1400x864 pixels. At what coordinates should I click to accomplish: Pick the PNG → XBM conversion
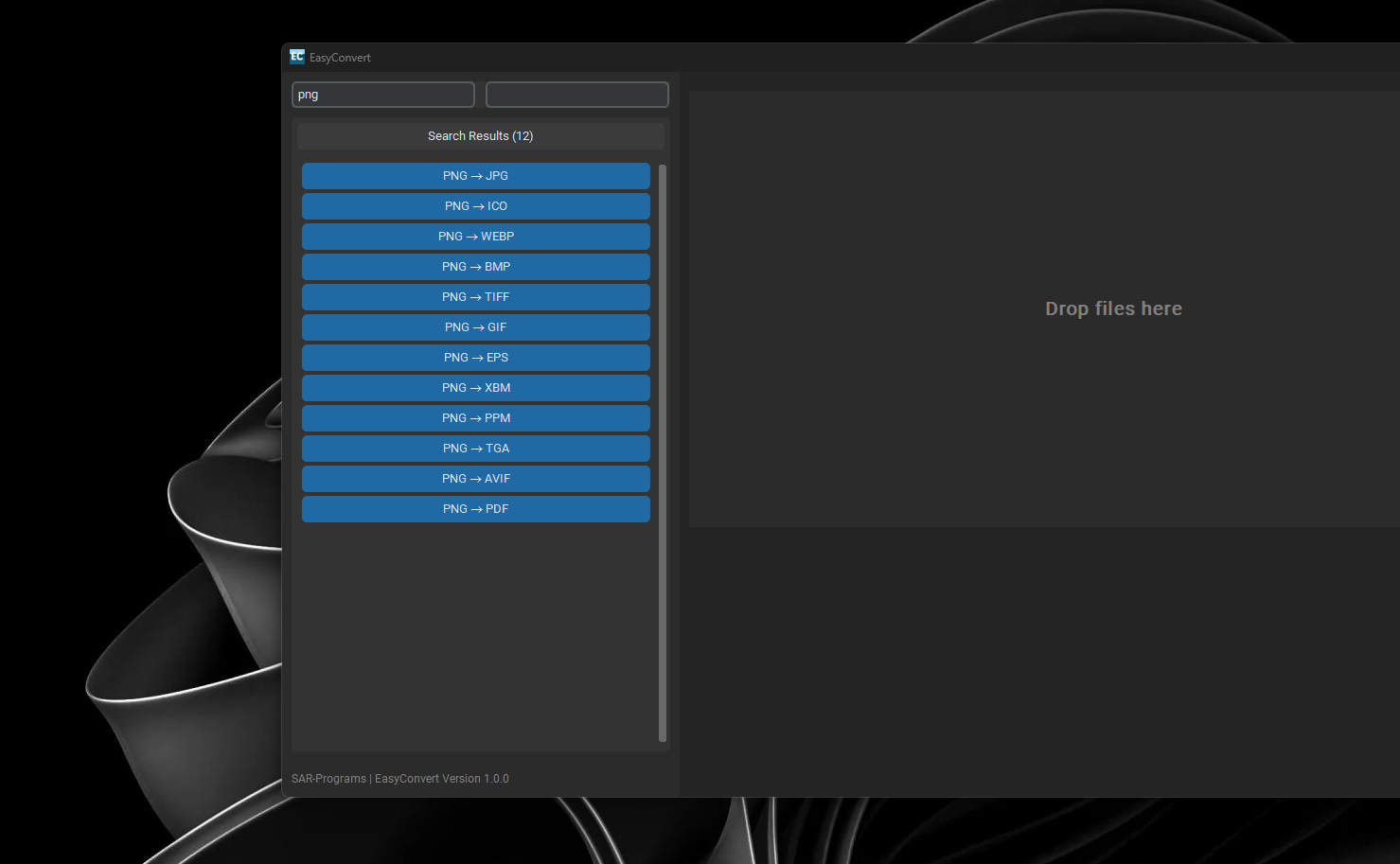(x=475, y=388)
